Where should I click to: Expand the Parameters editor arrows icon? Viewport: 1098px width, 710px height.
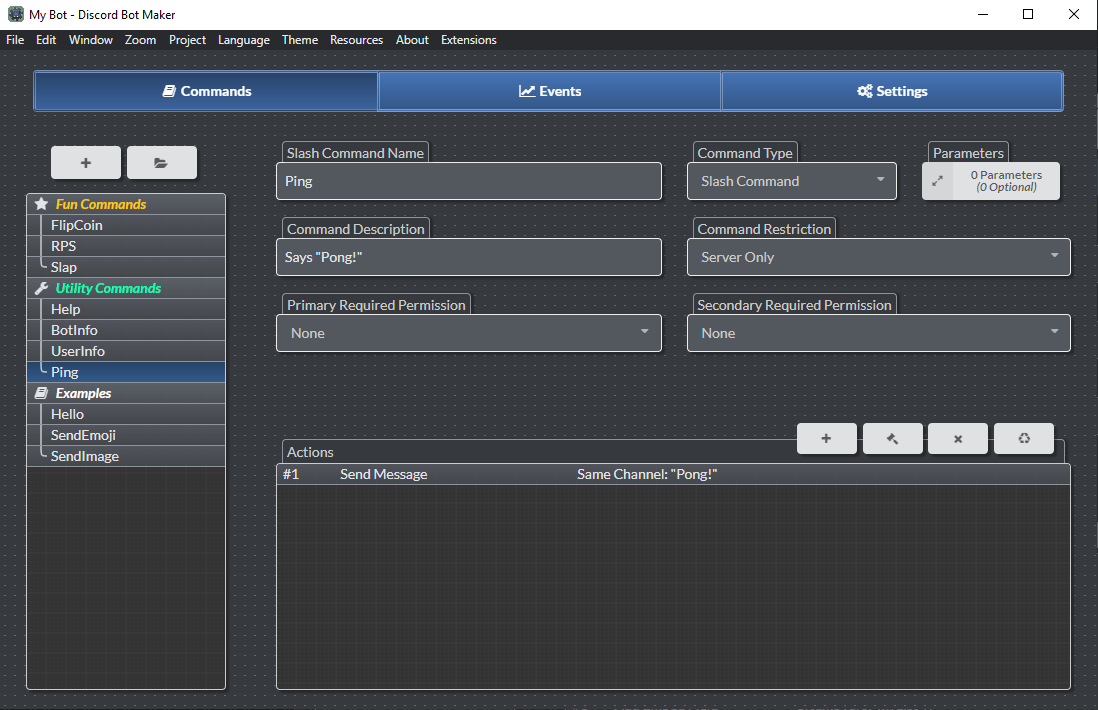(937, 181)
